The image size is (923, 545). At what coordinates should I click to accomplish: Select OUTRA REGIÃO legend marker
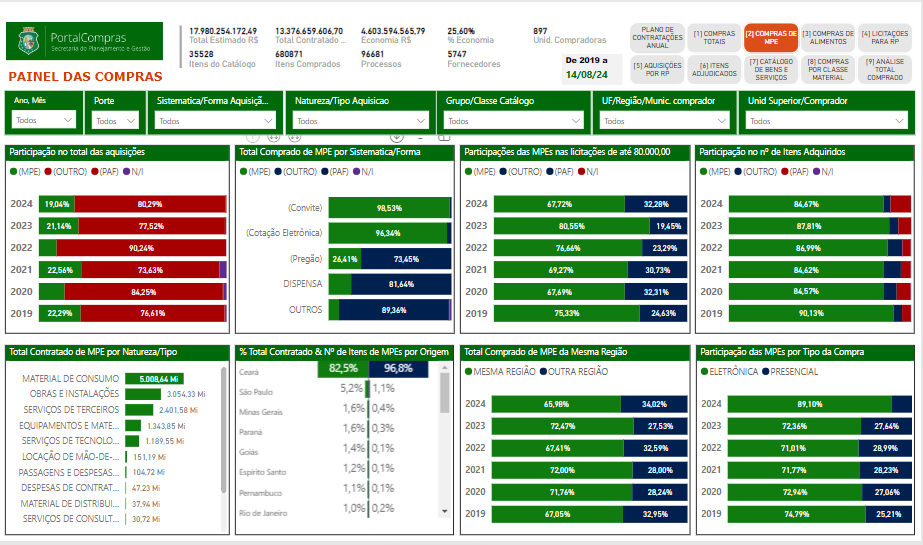click(x=543, y=372)
